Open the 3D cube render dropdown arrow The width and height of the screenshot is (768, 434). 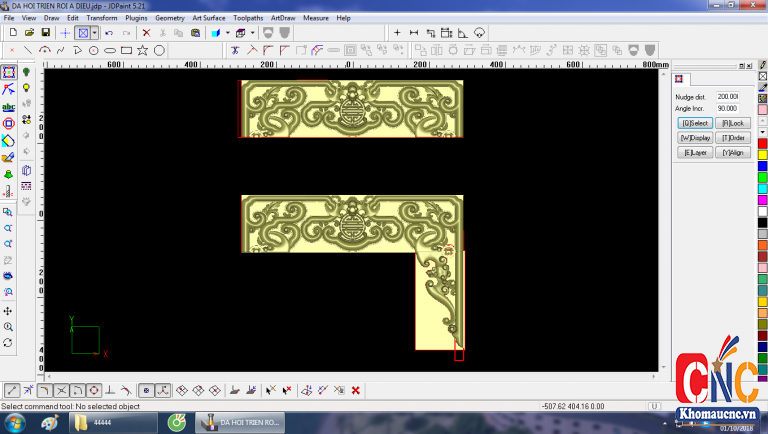pos(228,33)
